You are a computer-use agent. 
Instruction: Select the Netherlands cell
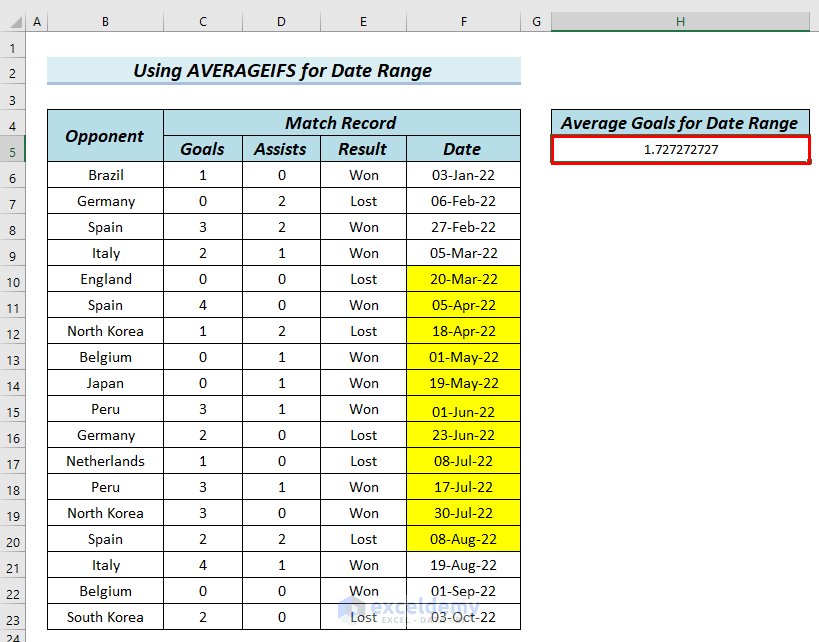(105, 461)
